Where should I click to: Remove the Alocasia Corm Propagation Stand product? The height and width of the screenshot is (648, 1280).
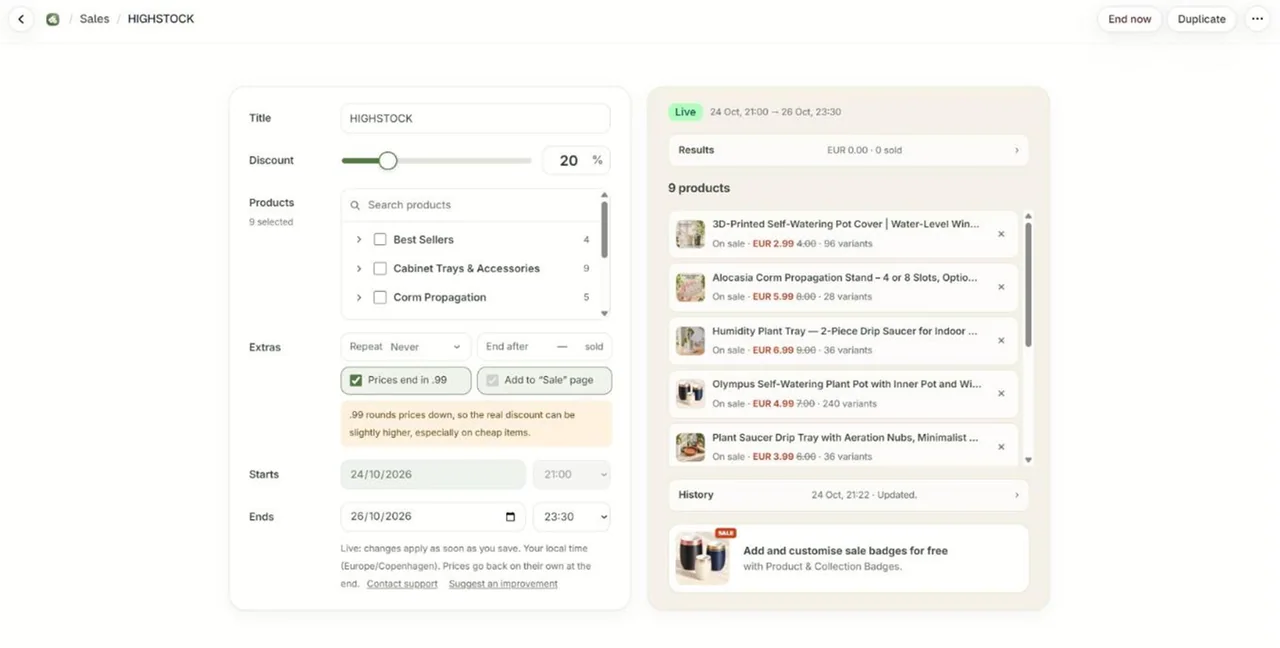point(1001,287)
